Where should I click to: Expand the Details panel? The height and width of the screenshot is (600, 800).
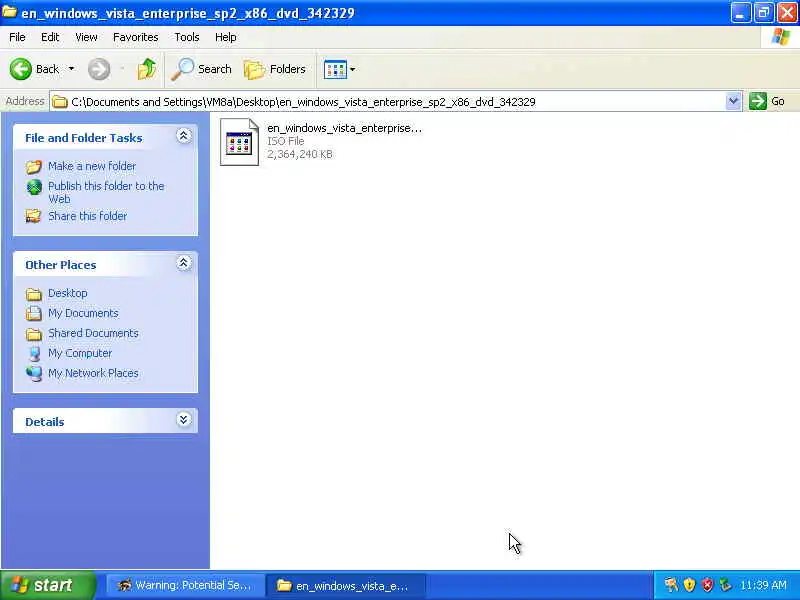click(x=184, y=419)
